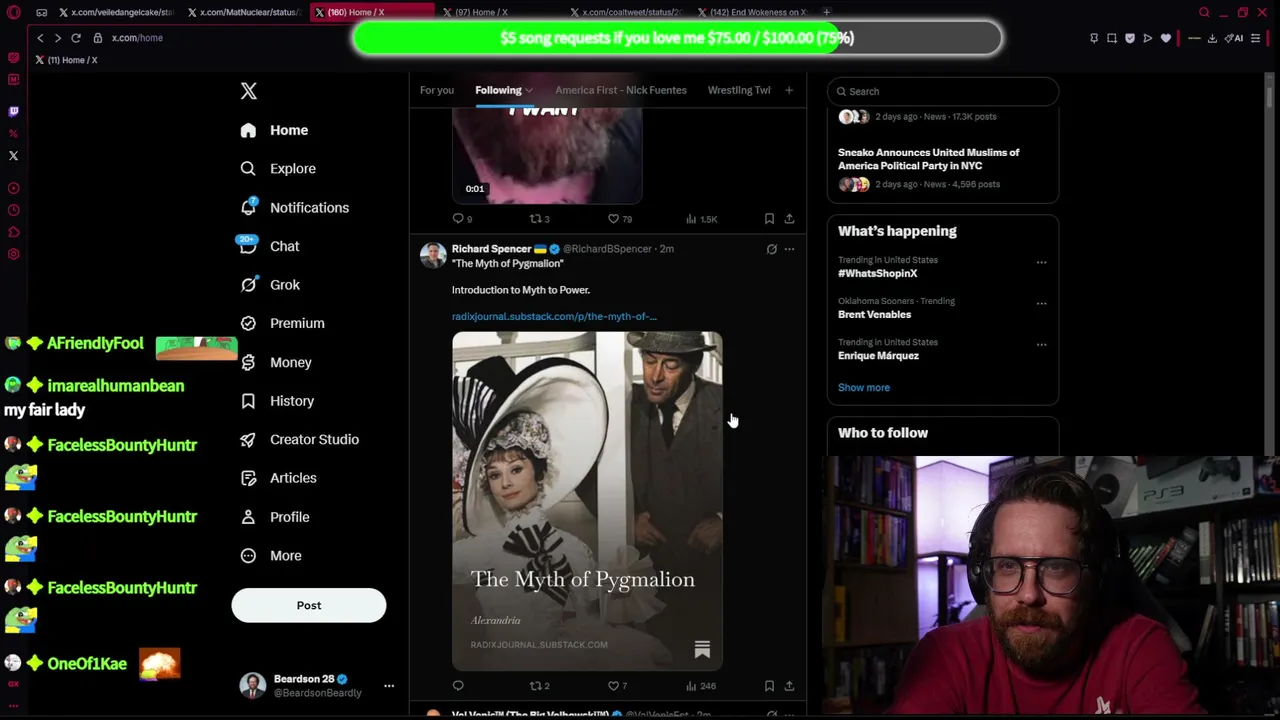This screenshot has width=1280, height=720.
Task: Click the X logo above the Home link
Action: (249, 91)
